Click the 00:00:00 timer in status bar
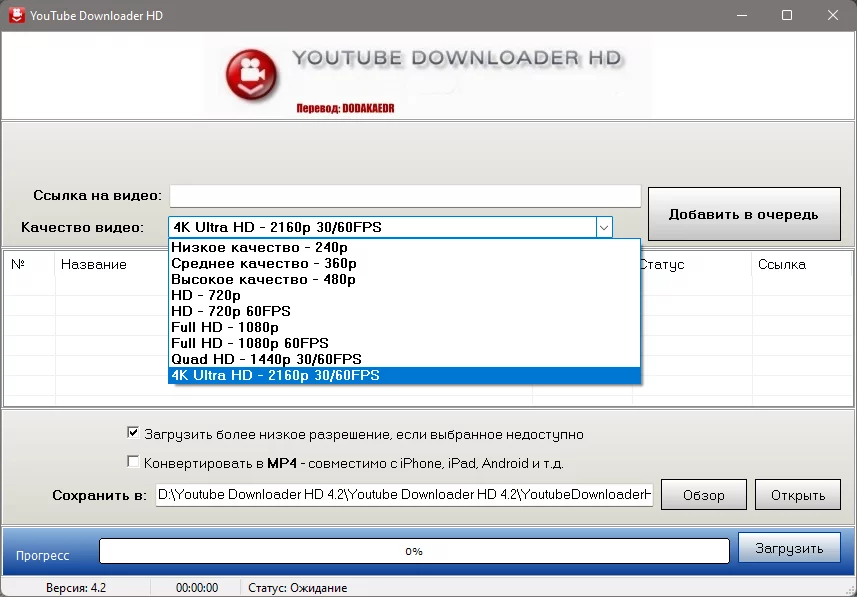 tap(197, 588)
